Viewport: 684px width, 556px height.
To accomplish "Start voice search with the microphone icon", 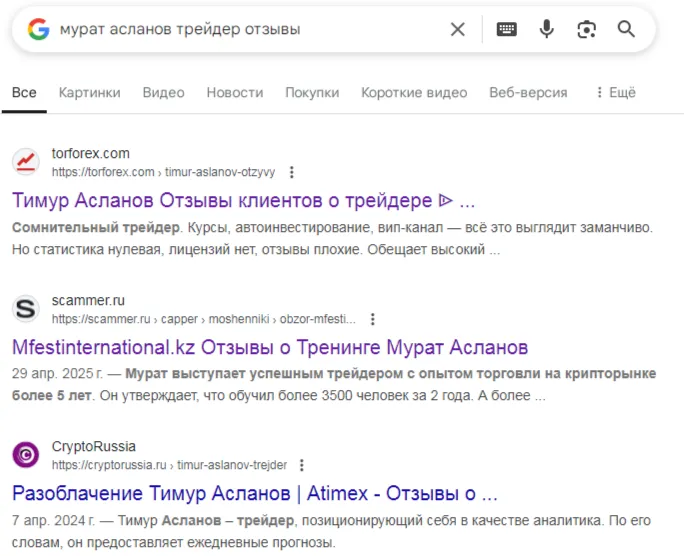I will point(546,29).
